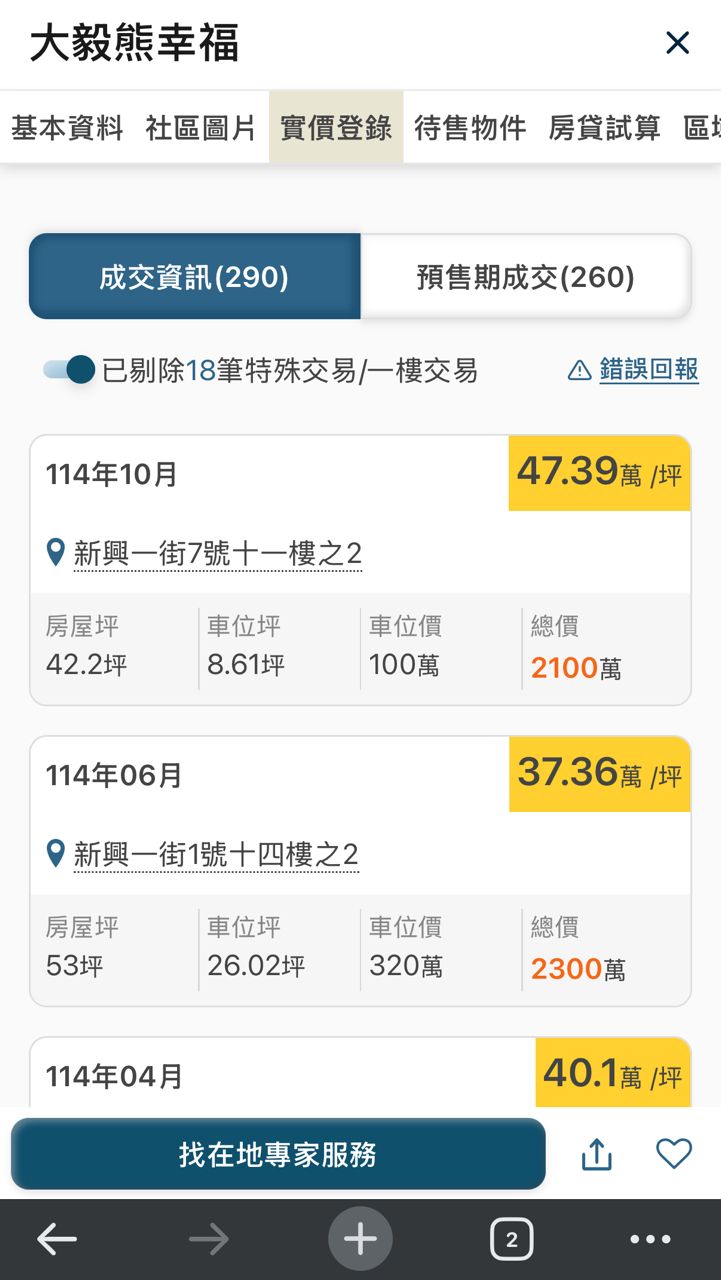The width and height of the screenshot is (721, 1280).
Task: Go back with browser back arrow
Action: (x=57, y=1240)
